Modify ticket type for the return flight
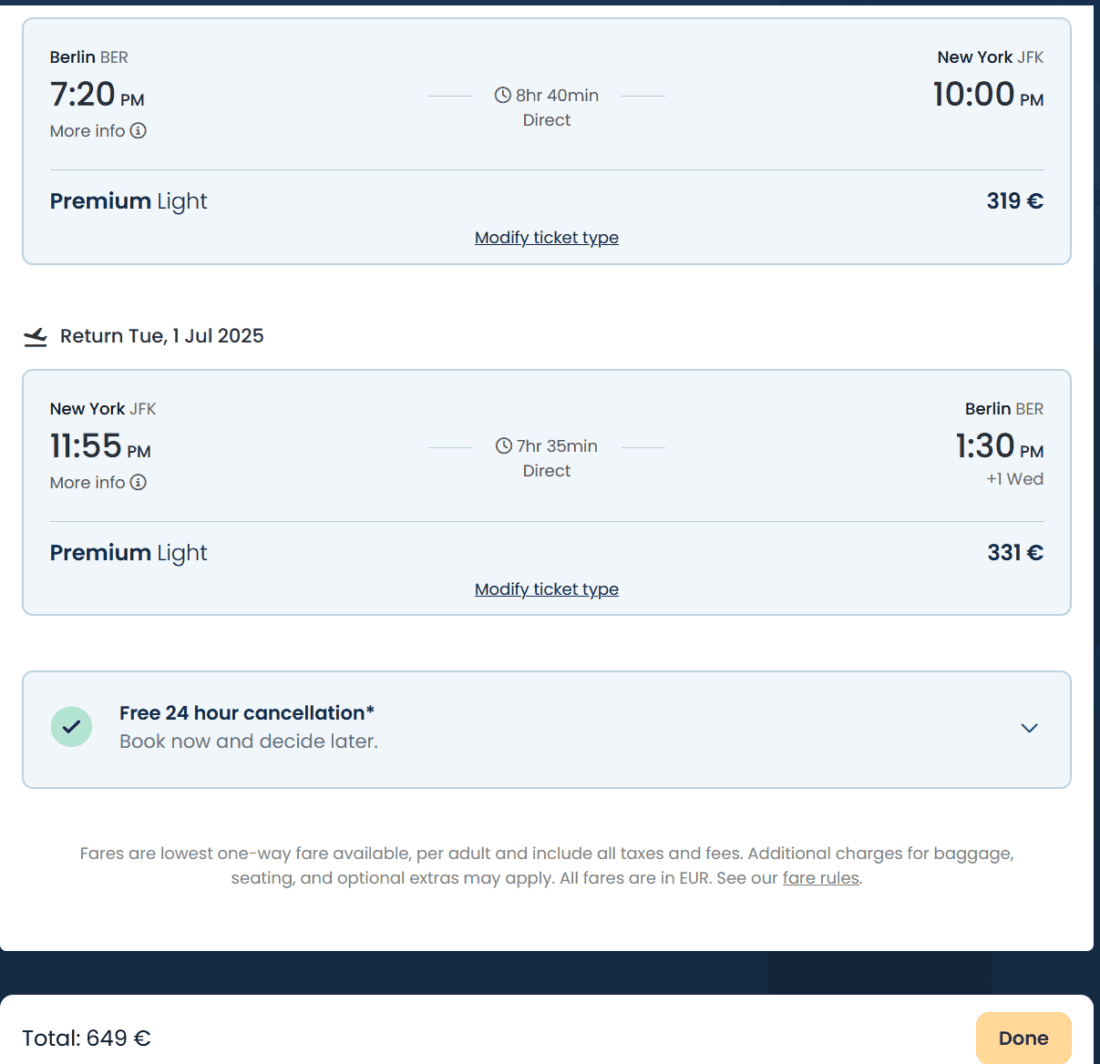The height and width of the screenshot is (1064, 1100). [x=546, y=590]
